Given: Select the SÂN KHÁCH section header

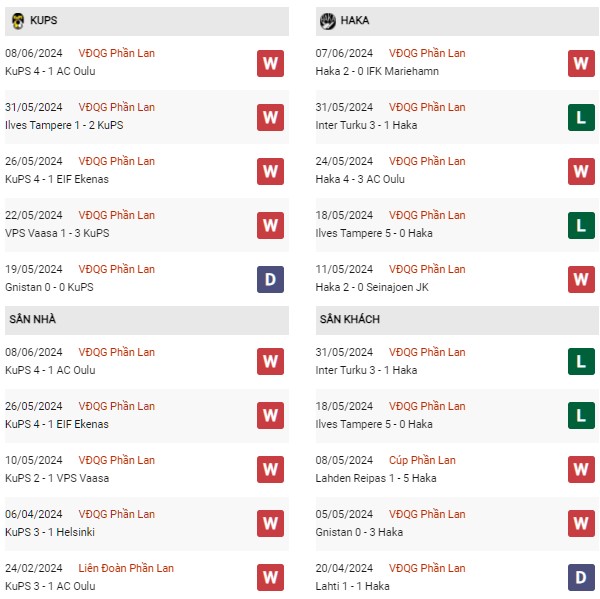Looking at the screenshot, I should coord(457,319).
